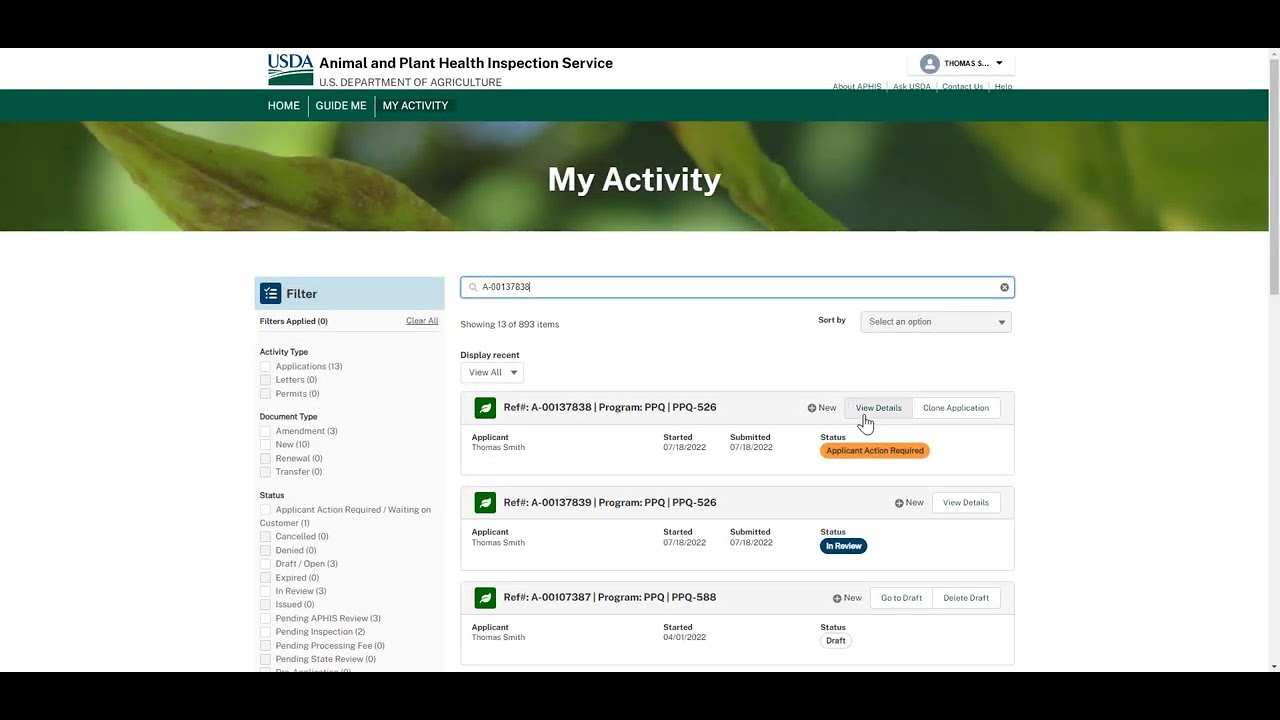Image resolution: width=1280 pixels, height=720 pixels.
Task: Click Delete Draft for A-00107387
Action: tap(966, 598)
